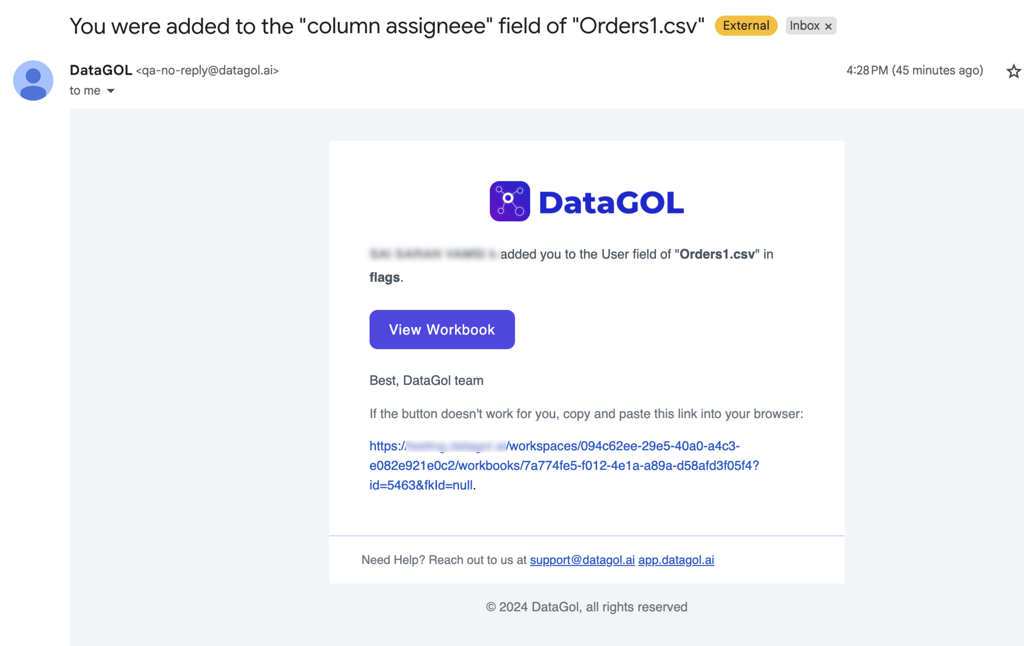Click the 2024 DataGol copyright footer

[x=586, y=607]
